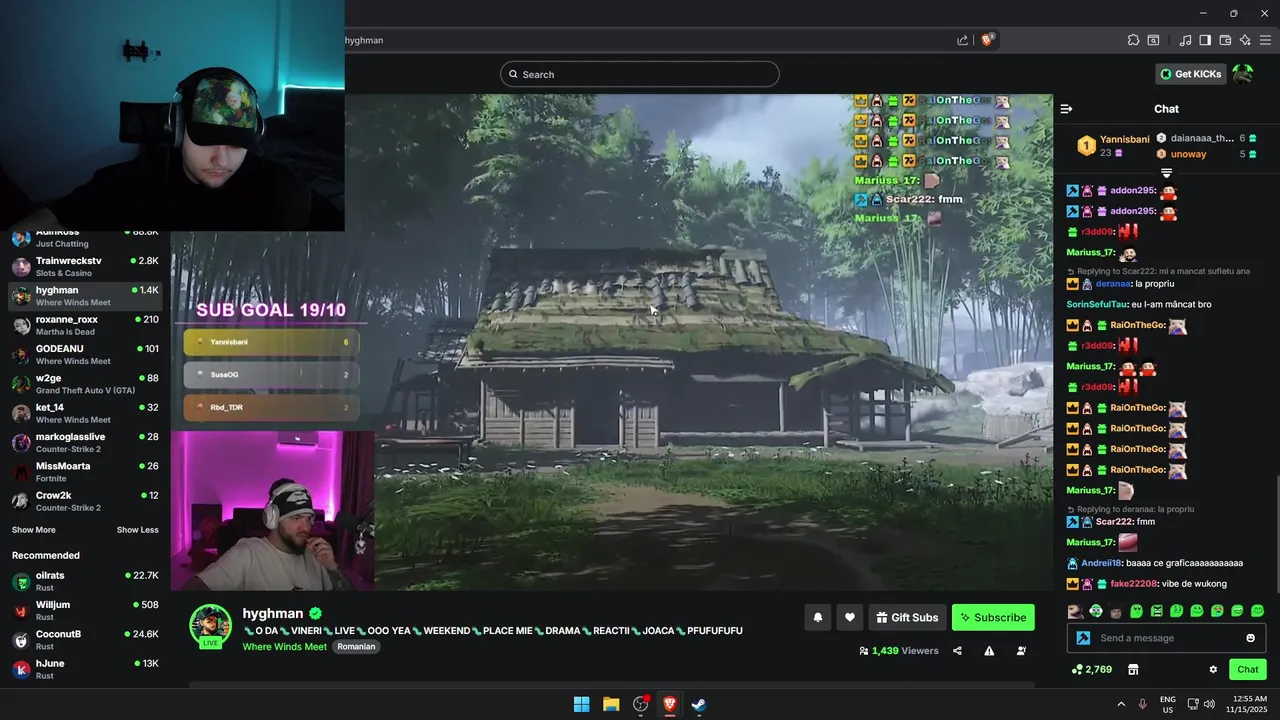Image resolution: width=1280 pixels, height=720 pixels.
Task: Click Show More in sidebar
Action: [34, 530]
